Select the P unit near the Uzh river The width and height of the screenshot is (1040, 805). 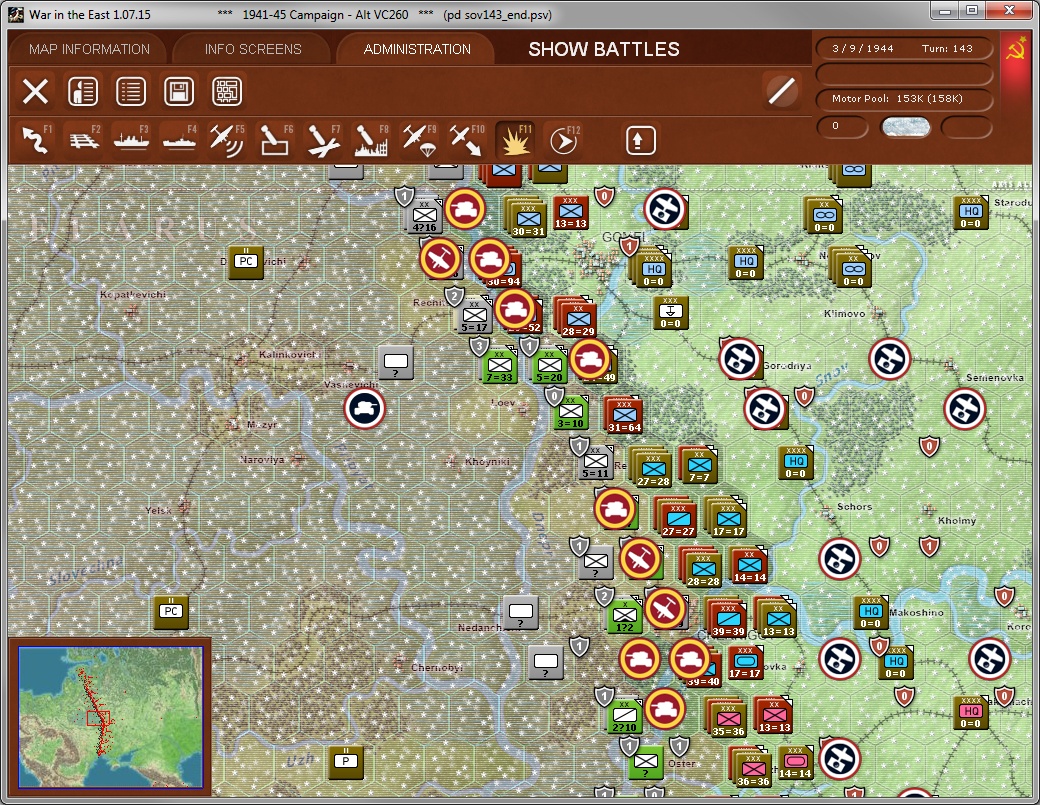click(346, 761)
